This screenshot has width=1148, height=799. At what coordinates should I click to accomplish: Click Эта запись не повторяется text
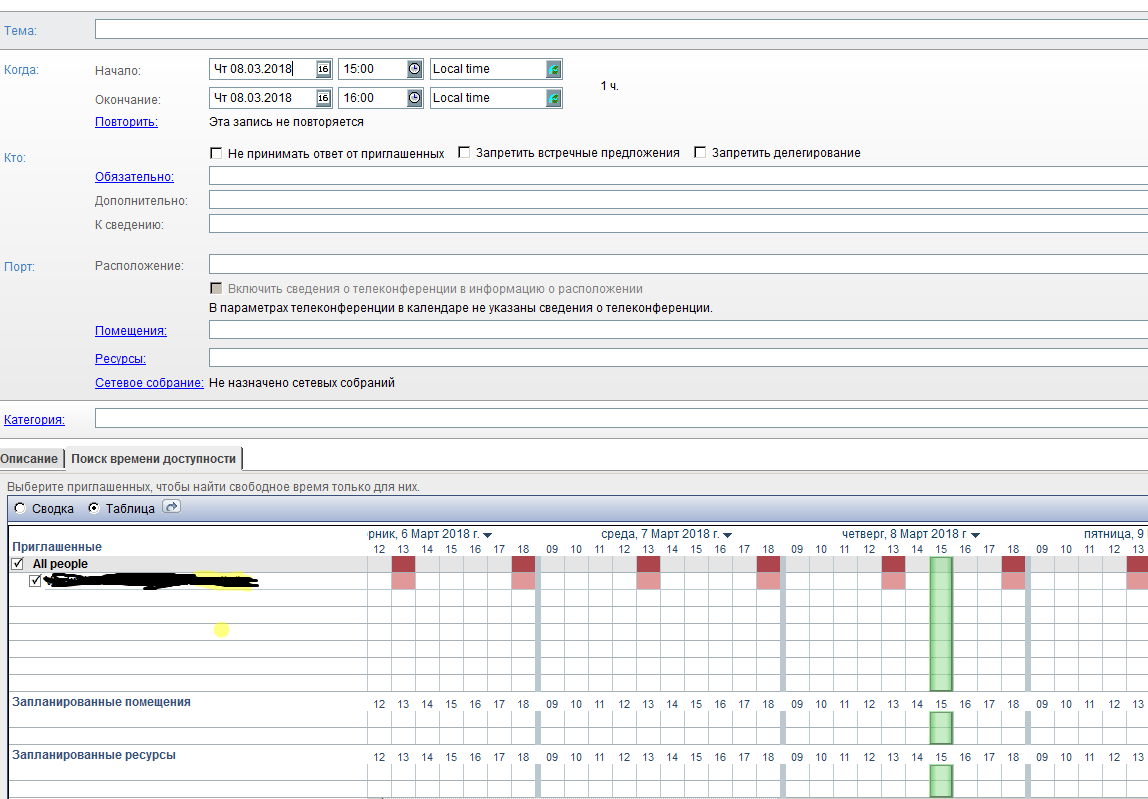pyautogui.click(x=286, y=122)
